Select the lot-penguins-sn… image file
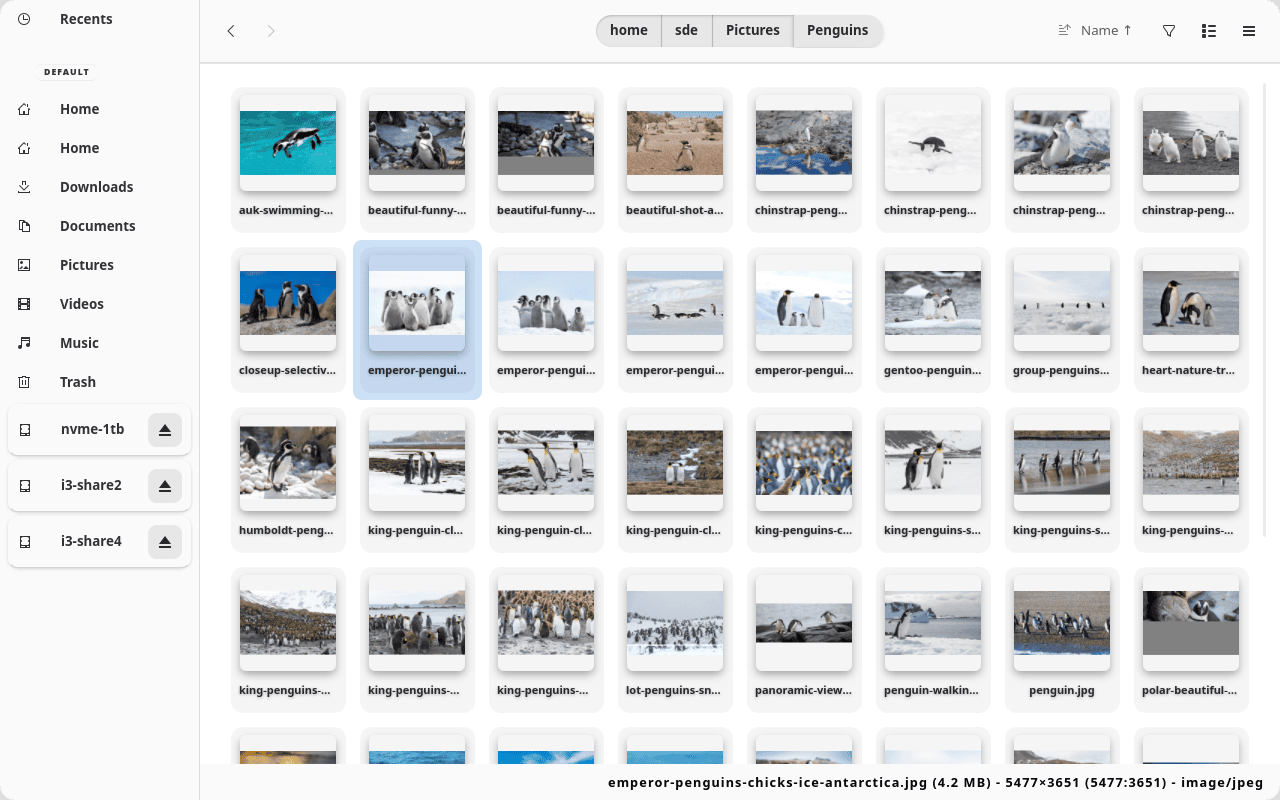Screen dimensions: 1280x800 pos(675,640)
